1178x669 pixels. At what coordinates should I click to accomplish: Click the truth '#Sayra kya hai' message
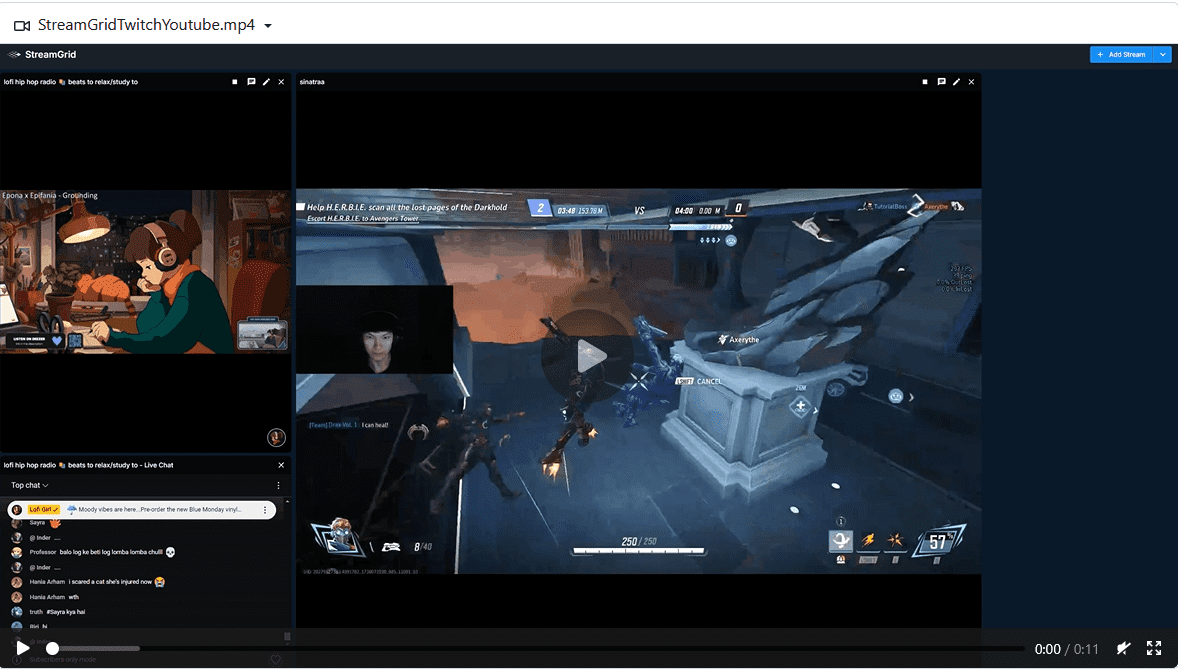coord(49,612)
